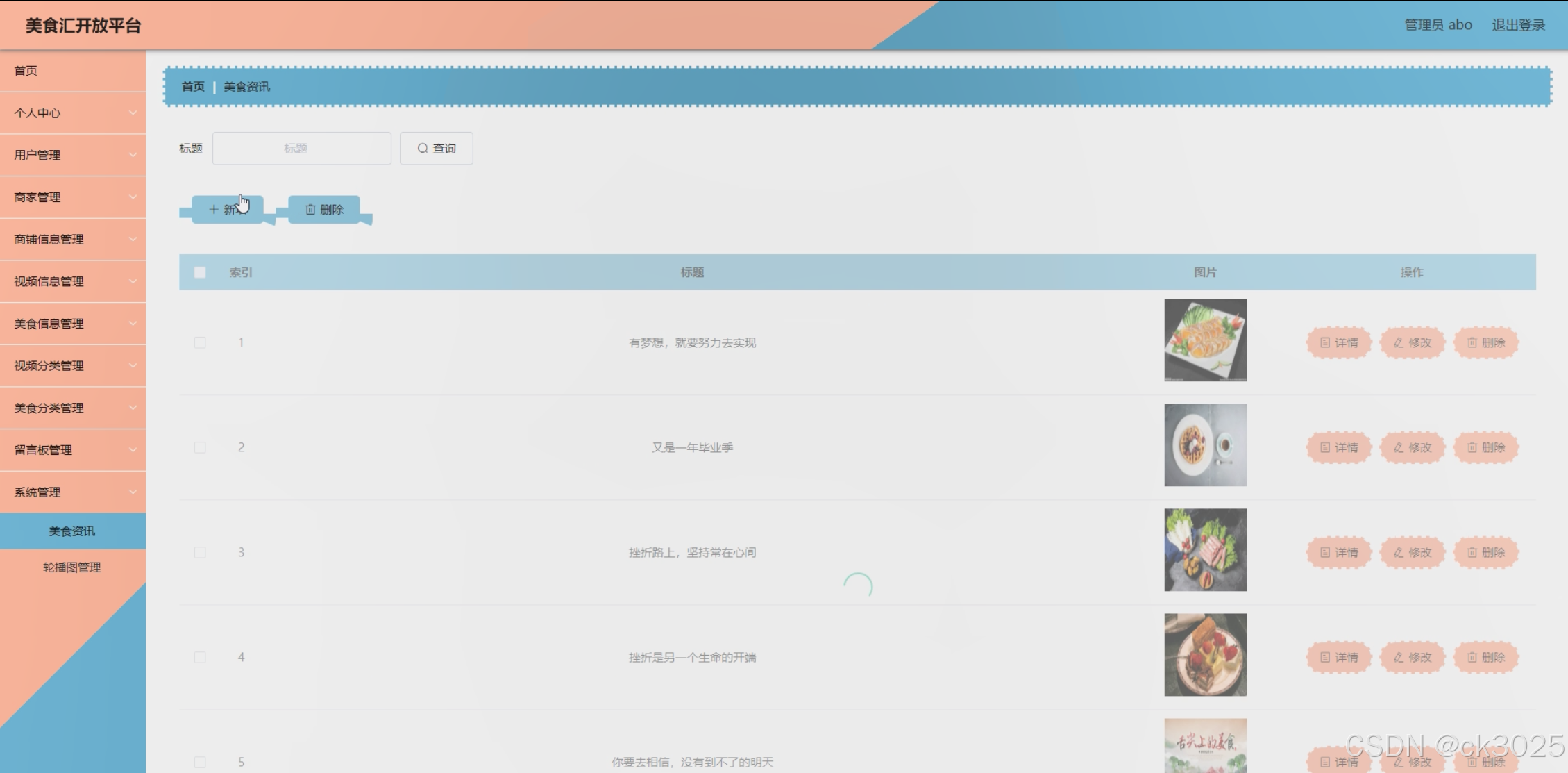This screenshot has width=1568, height=773.
Task: Click 删除 trash for row 3
Action: (1485, 552)
